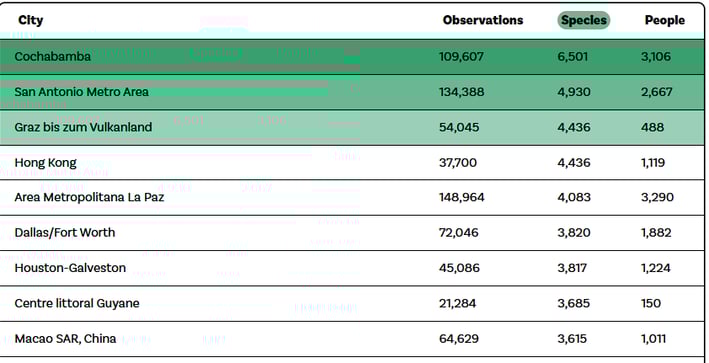Click San Antonio's 4,930 species count
The image size is (709, 363).
[x=574, y=92]
